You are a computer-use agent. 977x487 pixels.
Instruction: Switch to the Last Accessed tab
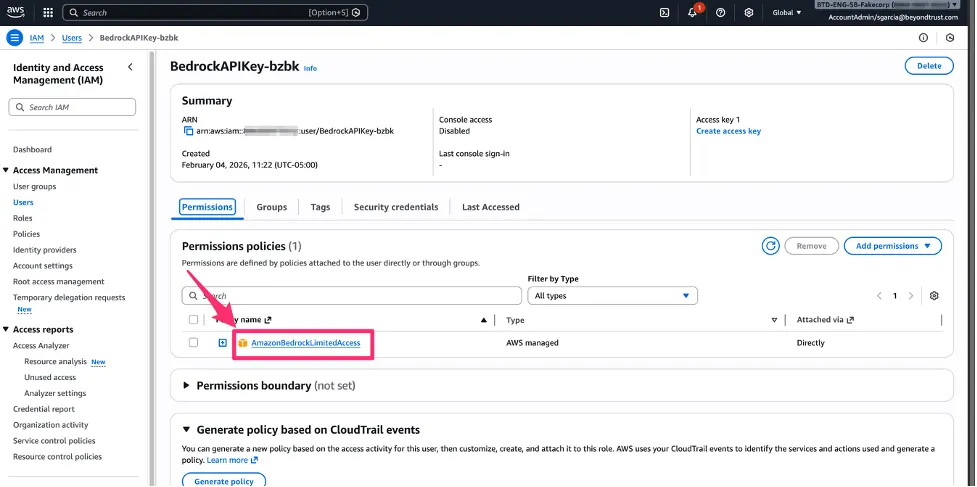(x=490, y=207)
